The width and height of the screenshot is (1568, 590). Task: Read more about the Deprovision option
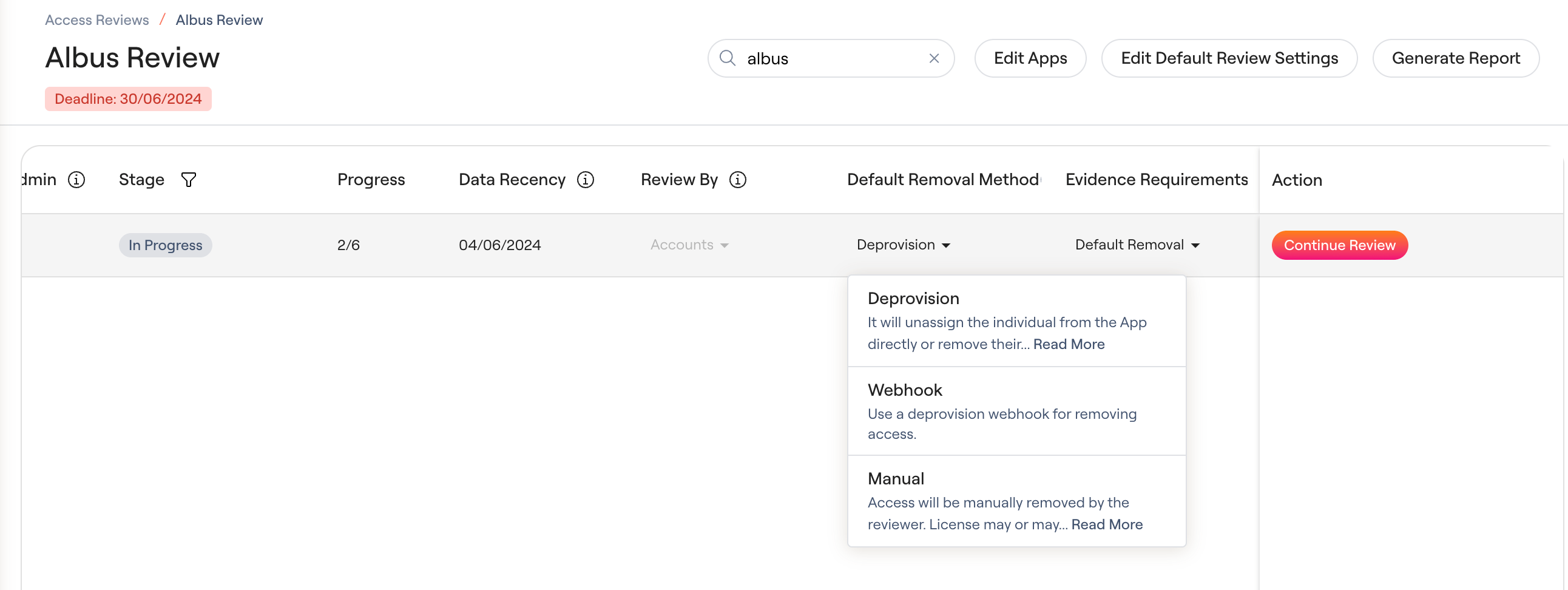pos(1068,344)
